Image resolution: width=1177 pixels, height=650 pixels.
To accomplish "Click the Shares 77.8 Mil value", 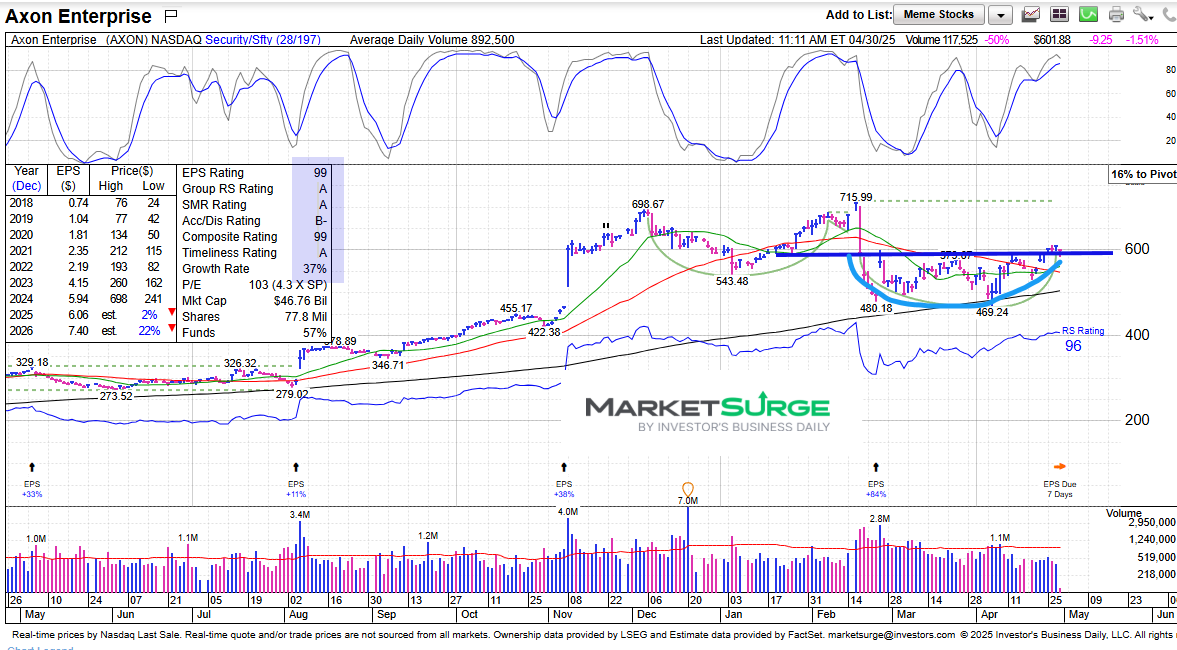I will [304, 317].
